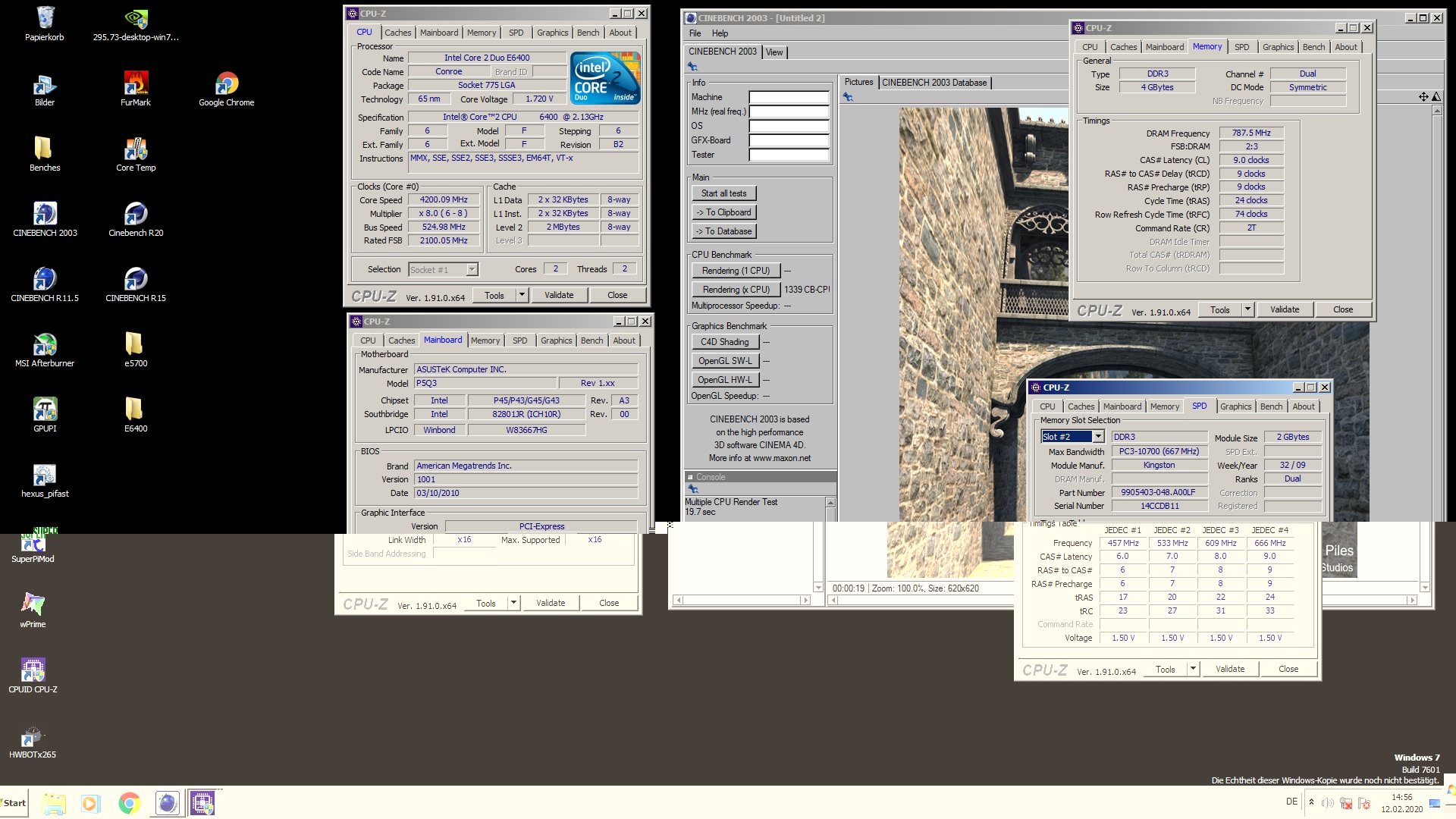Open the wPrime desktop icon

(33, 610)
